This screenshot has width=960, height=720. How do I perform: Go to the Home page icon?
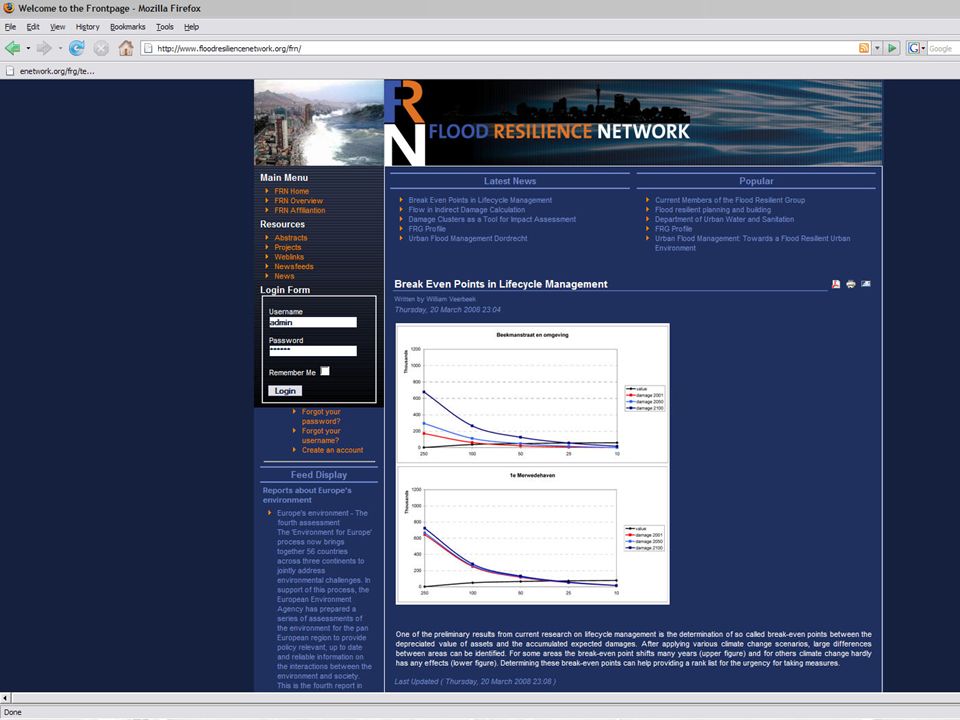pyautogui.click(x=126, y=48)
